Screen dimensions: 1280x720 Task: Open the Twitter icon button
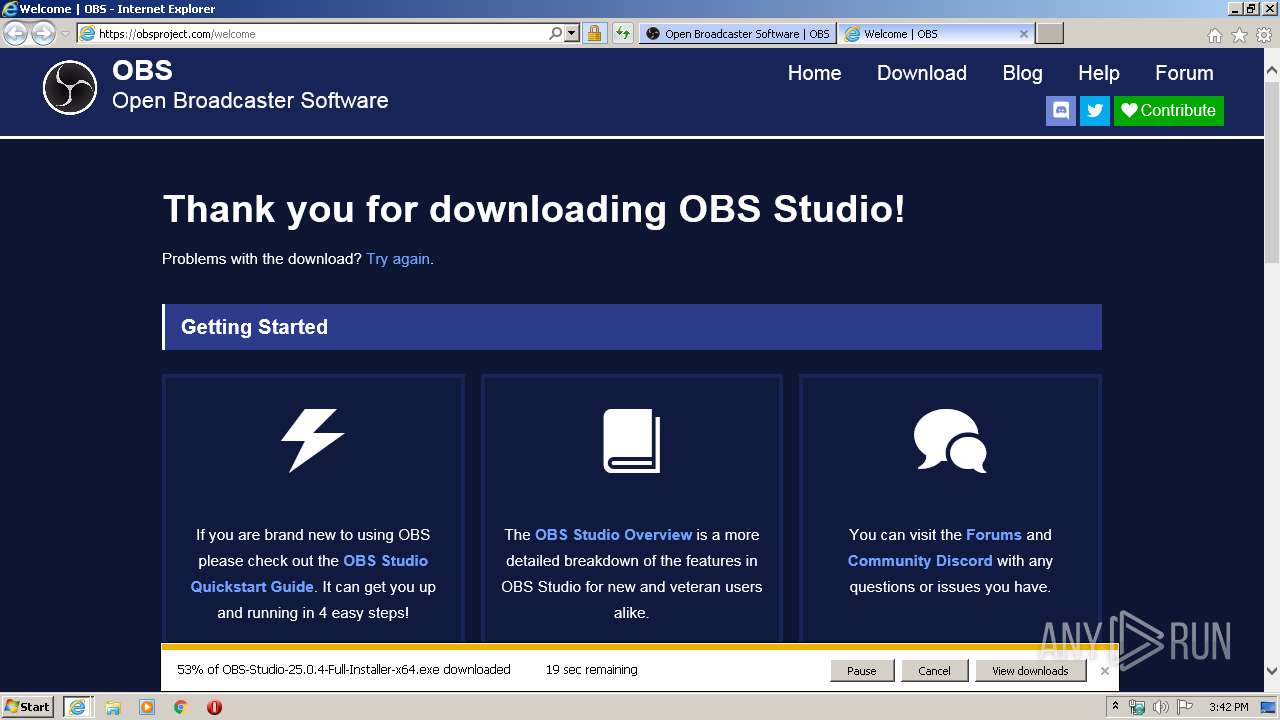coord(1095,110)
